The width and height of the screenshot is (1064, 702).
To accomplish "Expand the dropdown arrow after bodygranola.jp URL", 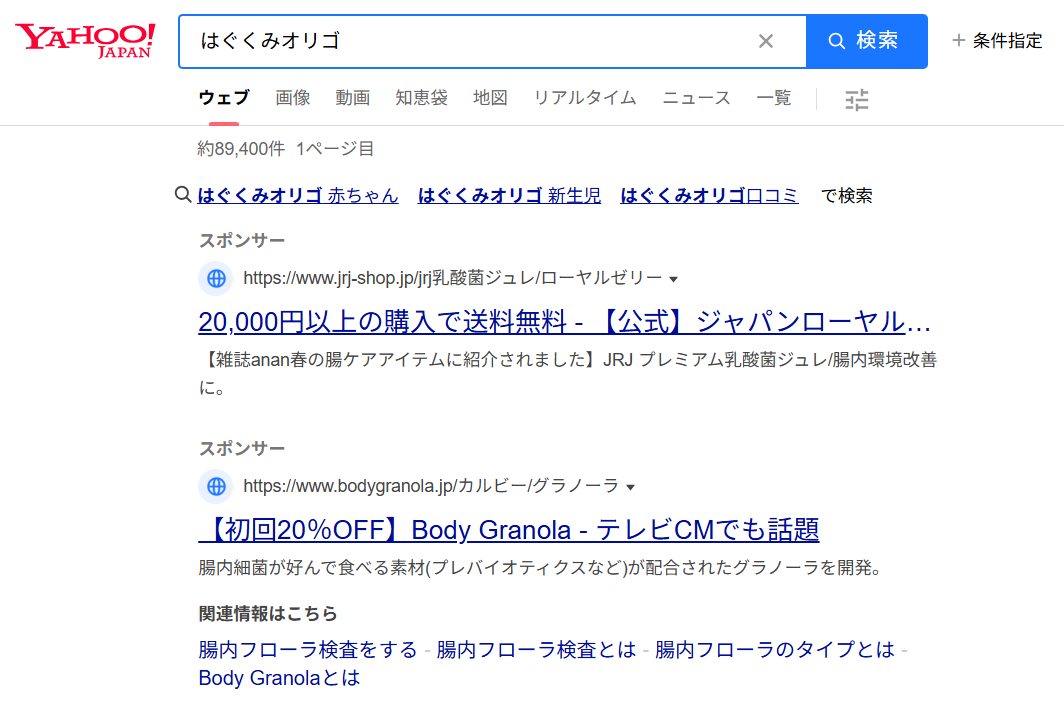I will 630,488.
